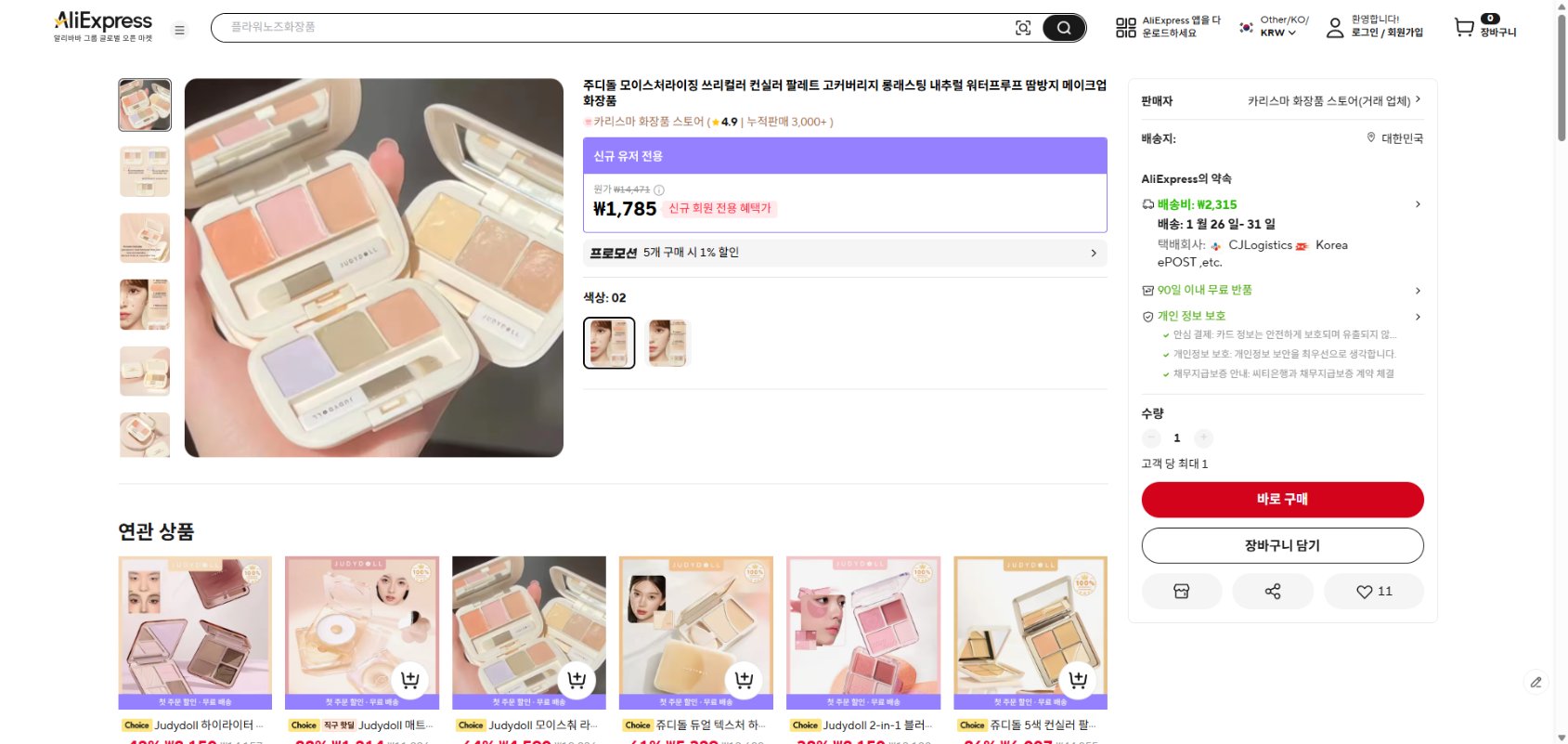
Task: Visit seller store via the store icon button
Action: click(1182, 591)
